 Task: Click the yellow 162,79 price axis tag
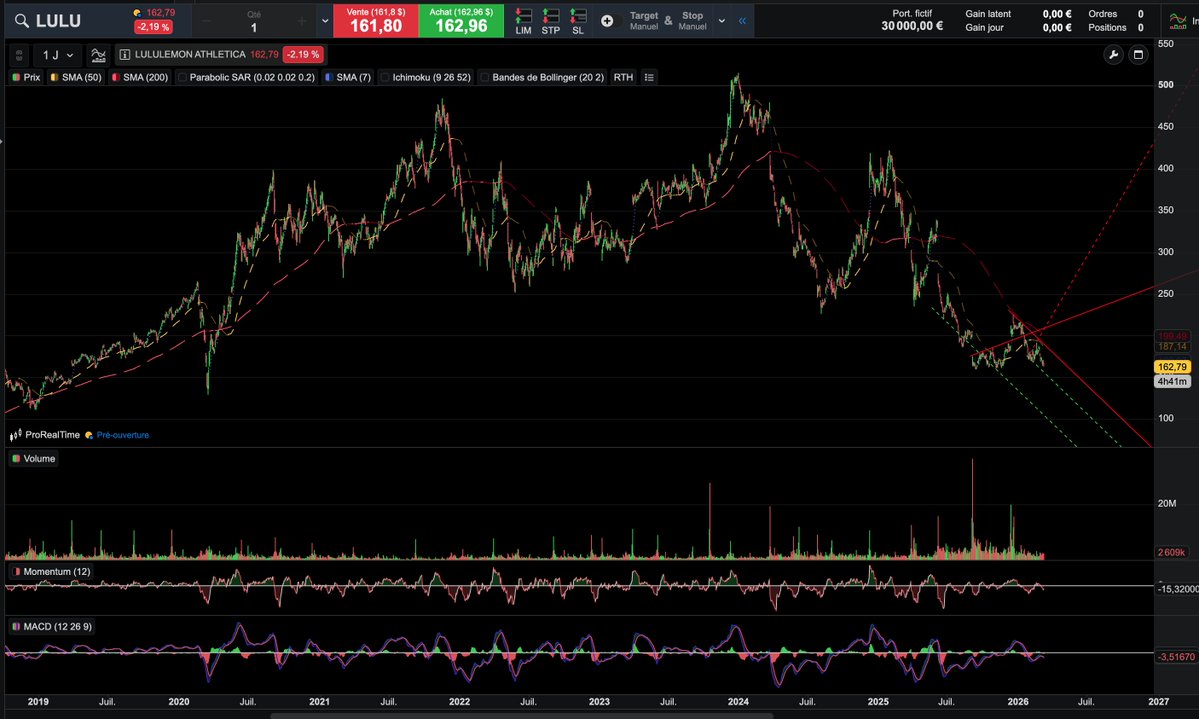click(1171, 366)
